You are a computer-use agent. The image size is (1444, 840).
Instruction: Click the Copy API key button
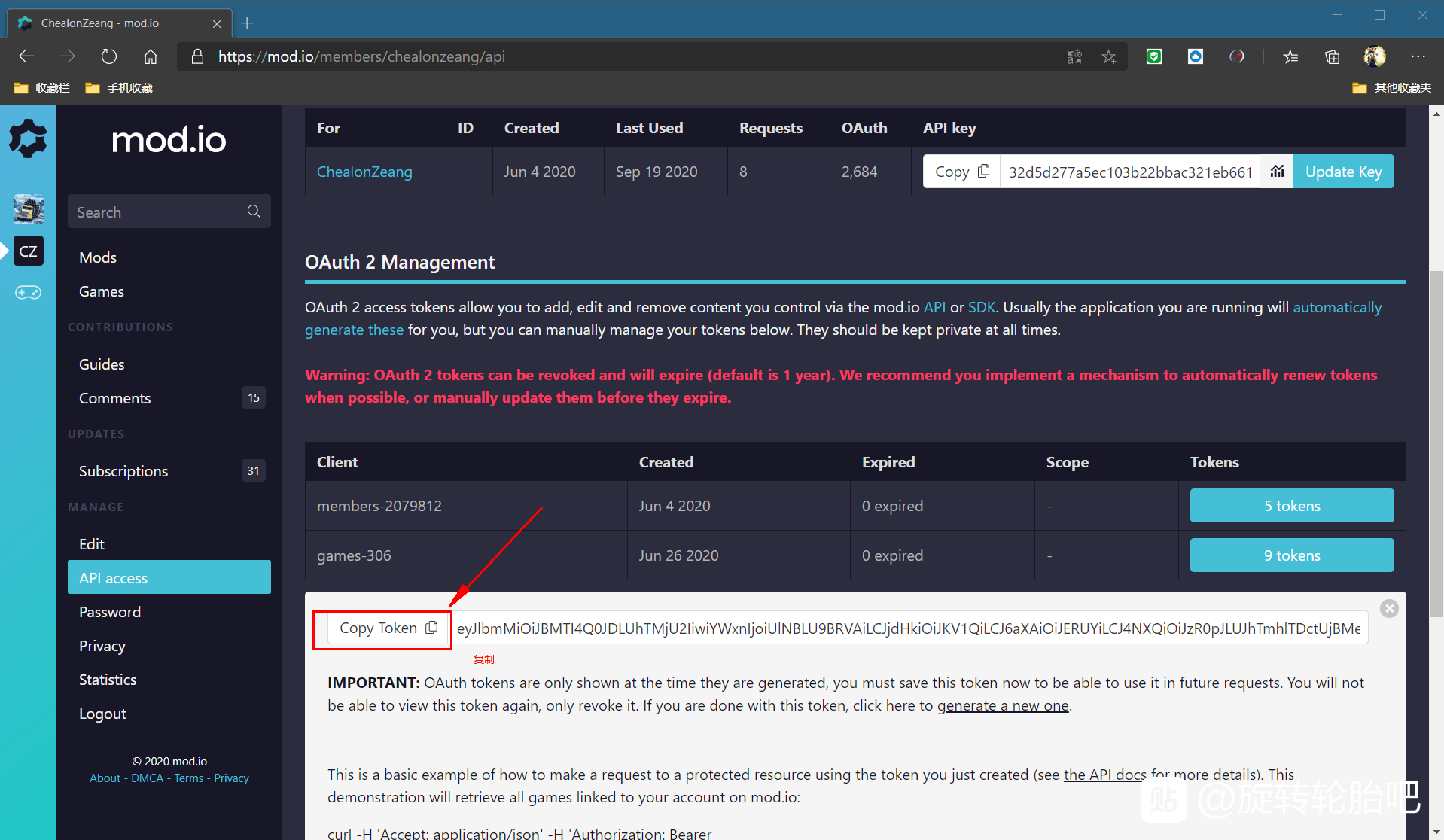(961, 172)
